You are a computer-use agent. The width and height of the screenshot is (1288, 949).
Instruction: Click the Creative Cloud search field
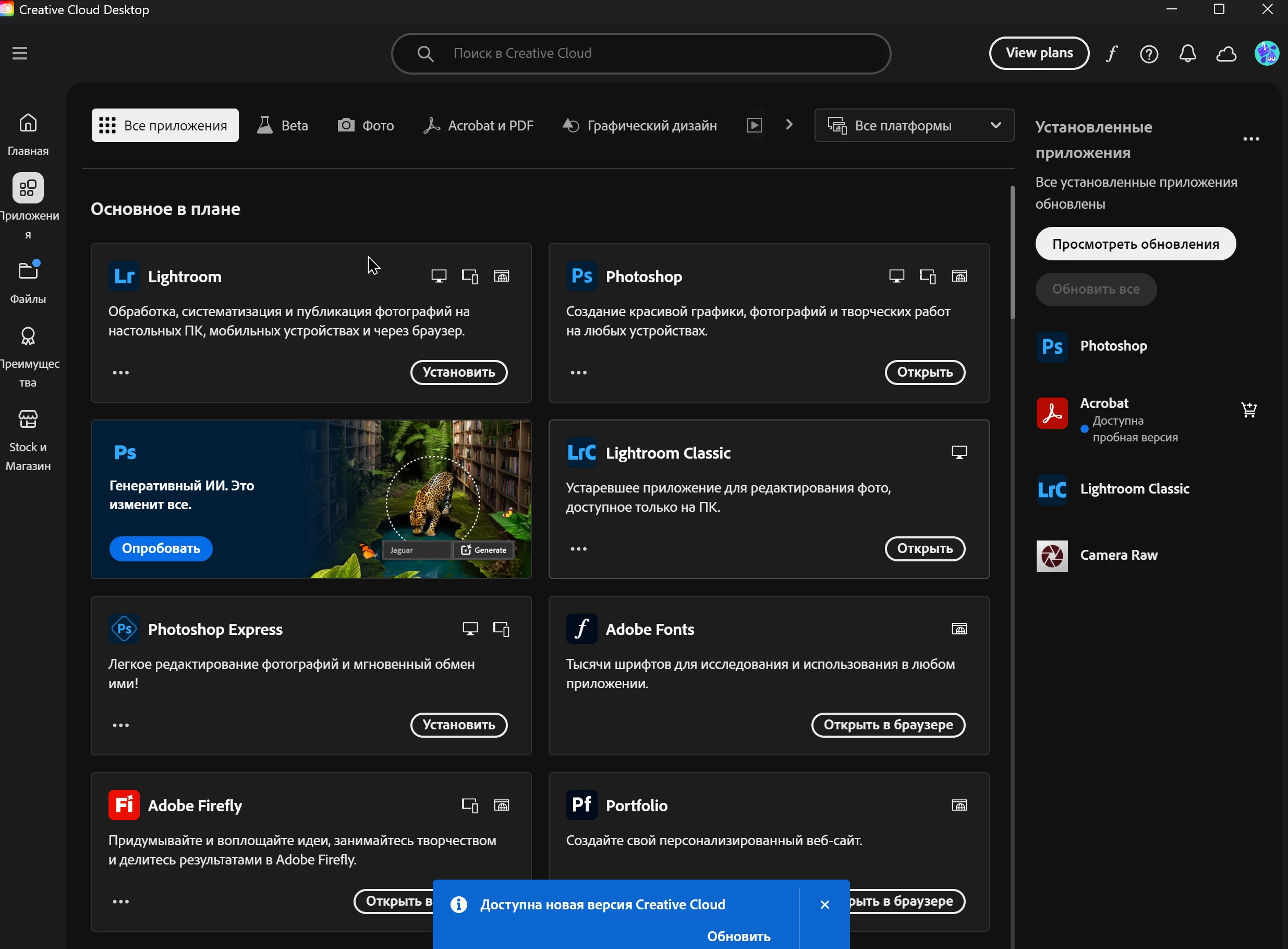tap(640, 53)
